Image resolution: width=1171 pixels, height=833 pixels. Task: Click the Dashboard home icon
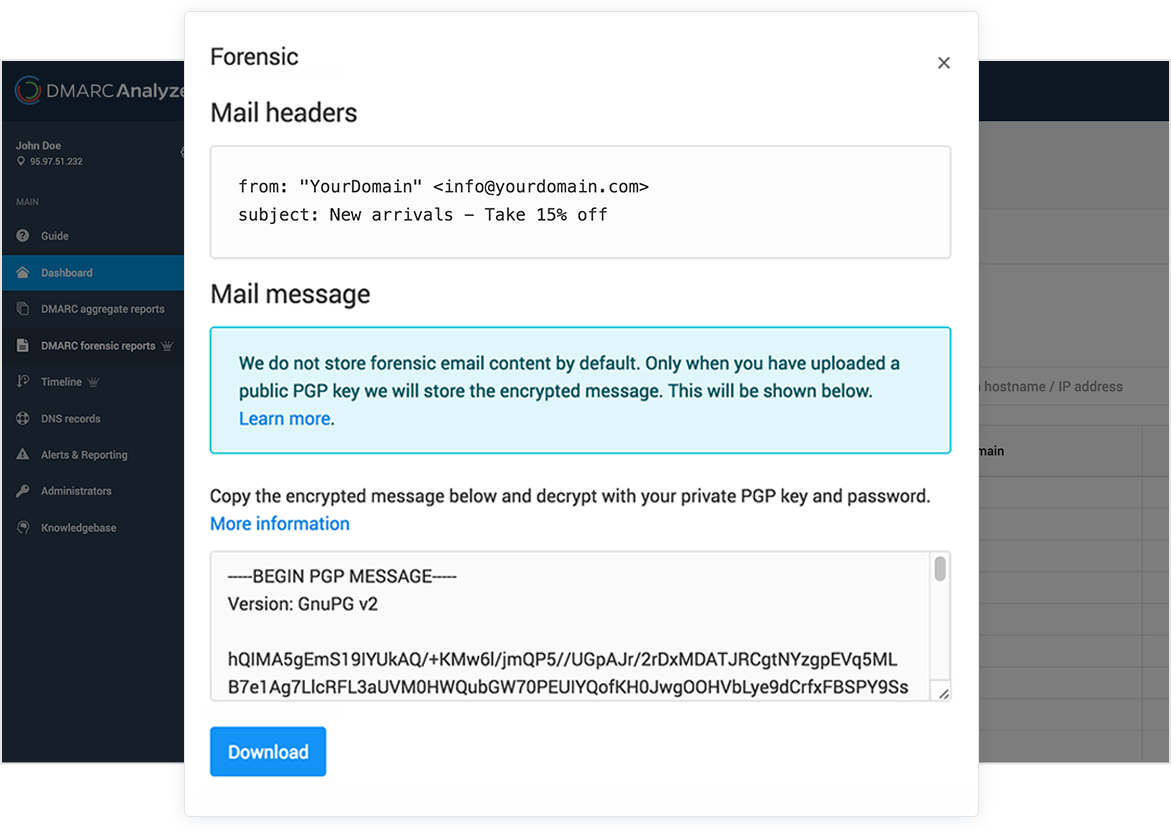(22, 273)
